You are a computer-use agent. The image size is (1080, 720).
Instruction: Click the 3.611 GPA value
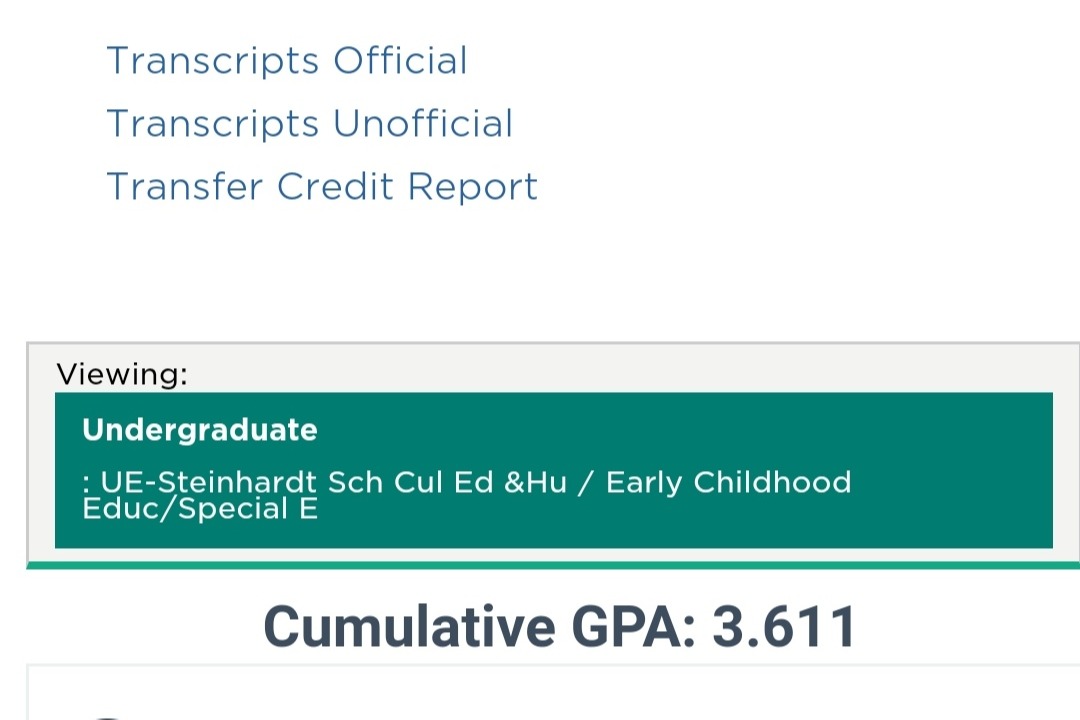[x=784, y=627]
